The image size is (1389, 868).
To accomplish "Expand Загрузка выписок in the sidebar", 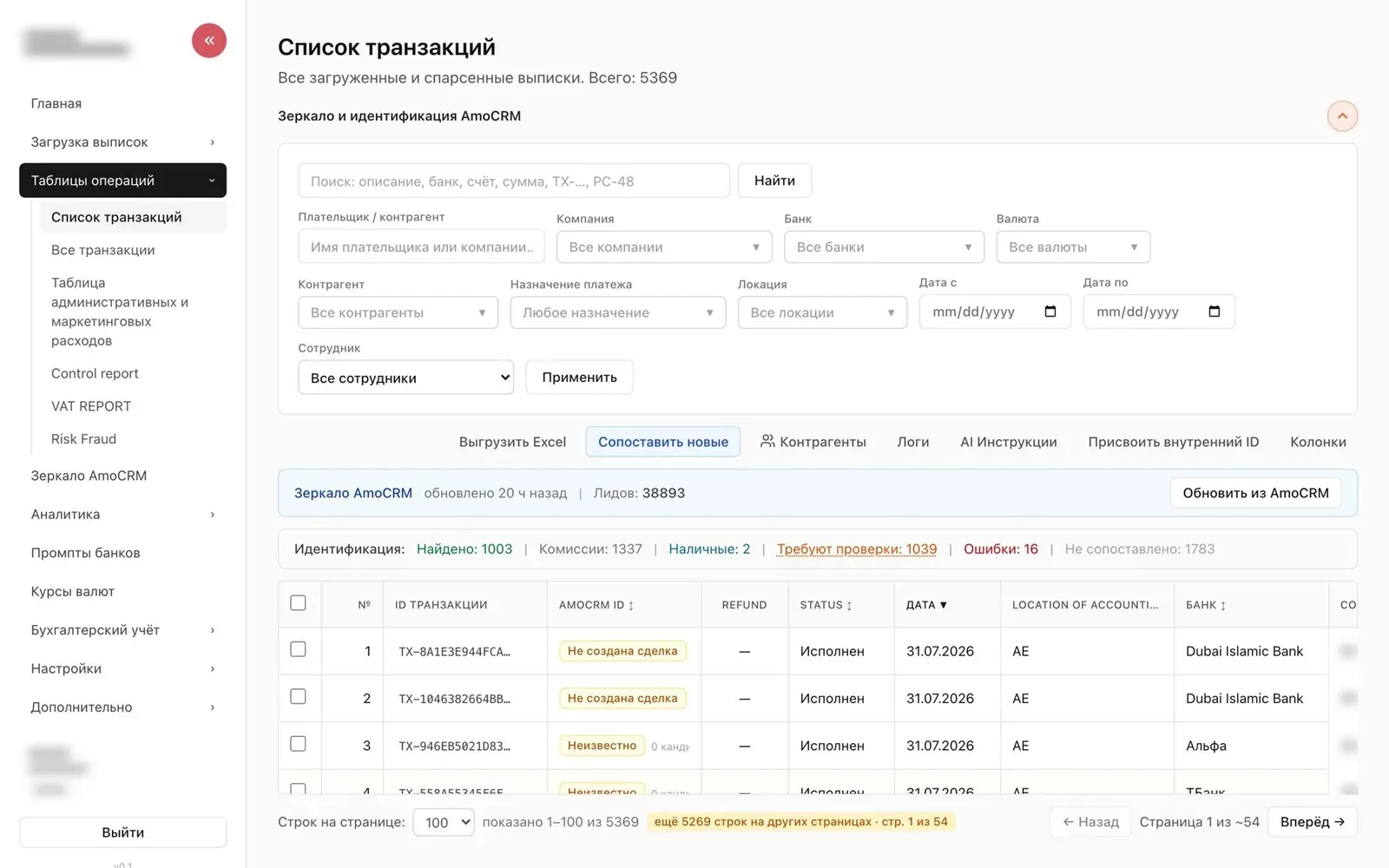I will pyautogui.click(x=122, y=142).
